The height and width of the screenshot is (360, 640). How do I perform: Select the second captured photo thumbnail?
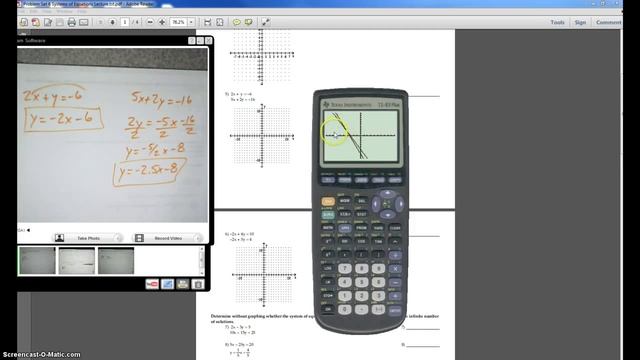pyautogui.click(x=77, y=260)
